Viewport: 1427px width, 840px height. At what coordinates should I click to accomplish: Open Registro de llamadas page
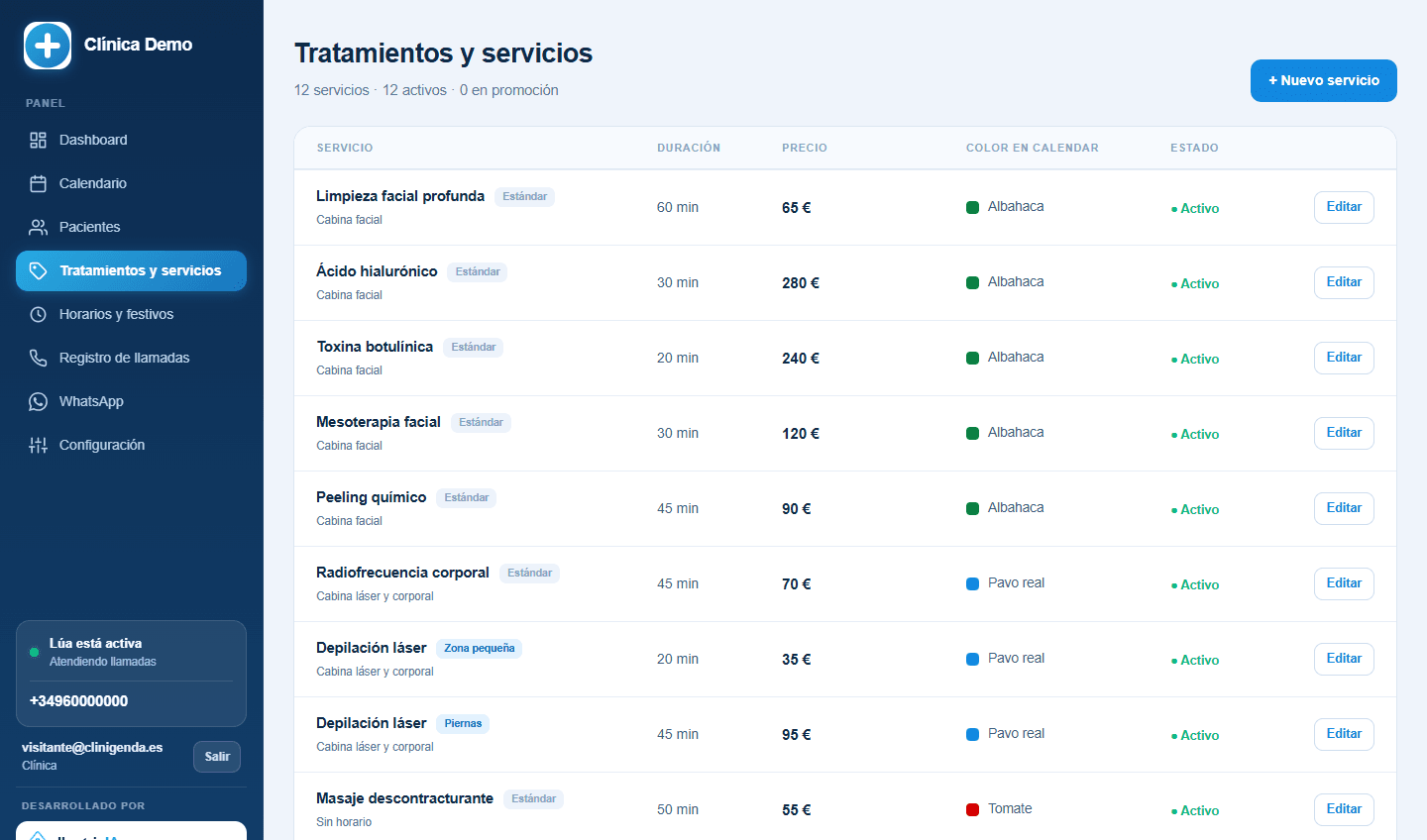(x=131, y=358)
